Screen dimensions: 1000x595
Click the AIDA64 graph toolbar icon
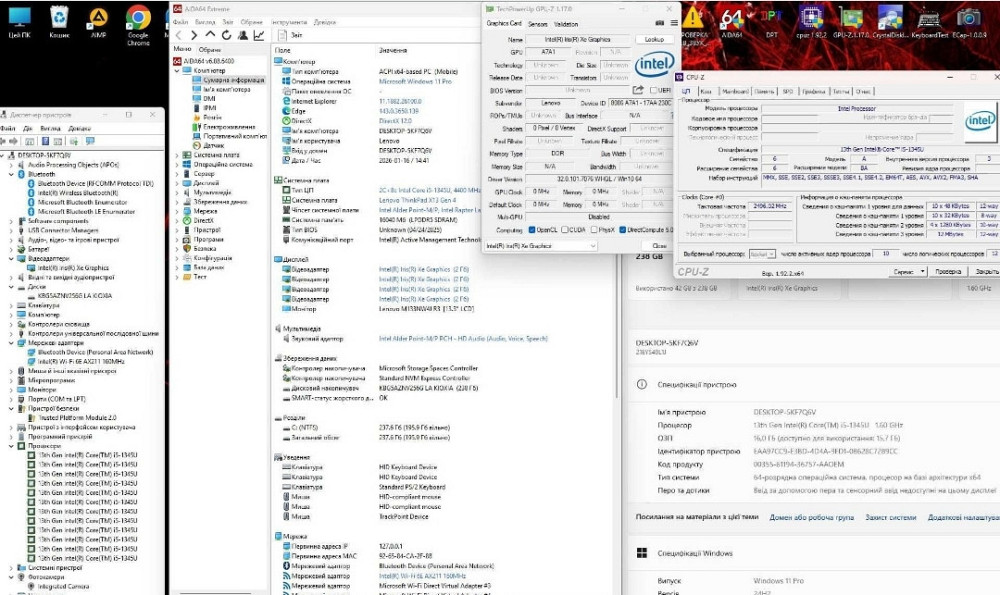tap(259, 35)
